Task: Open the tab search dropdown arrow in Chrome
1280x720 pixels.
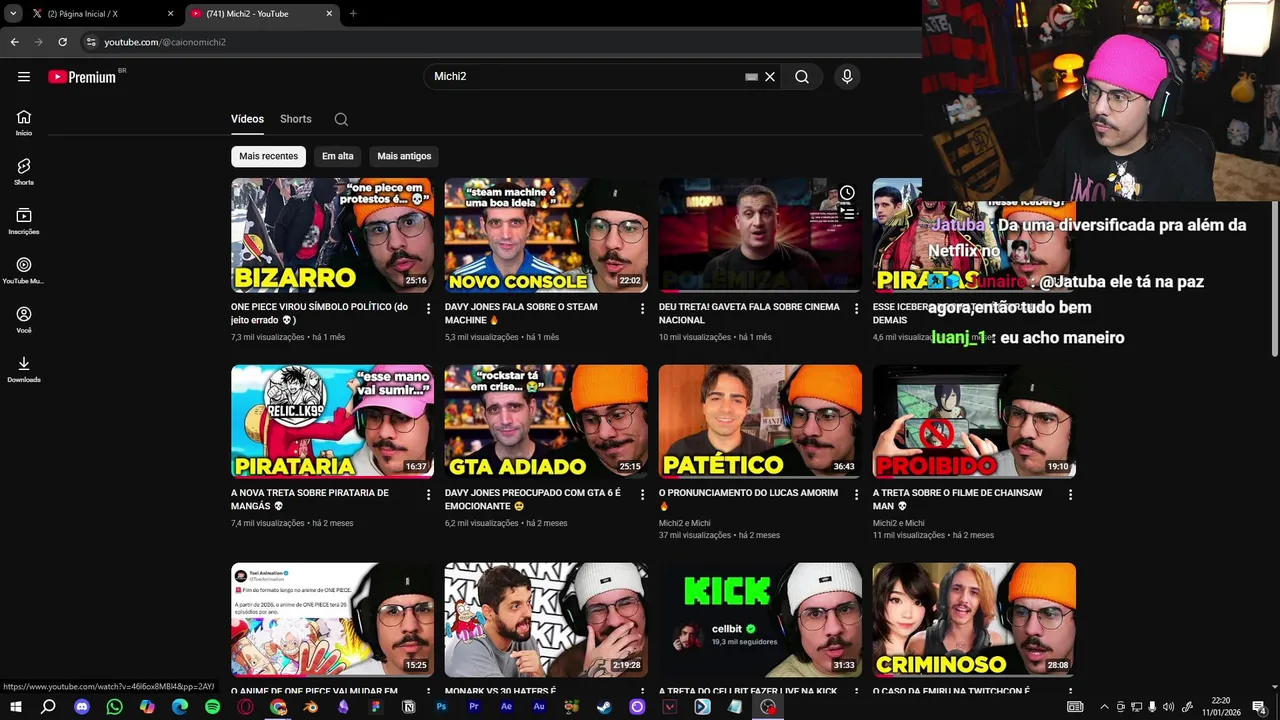Action: [x=13, y=13]
